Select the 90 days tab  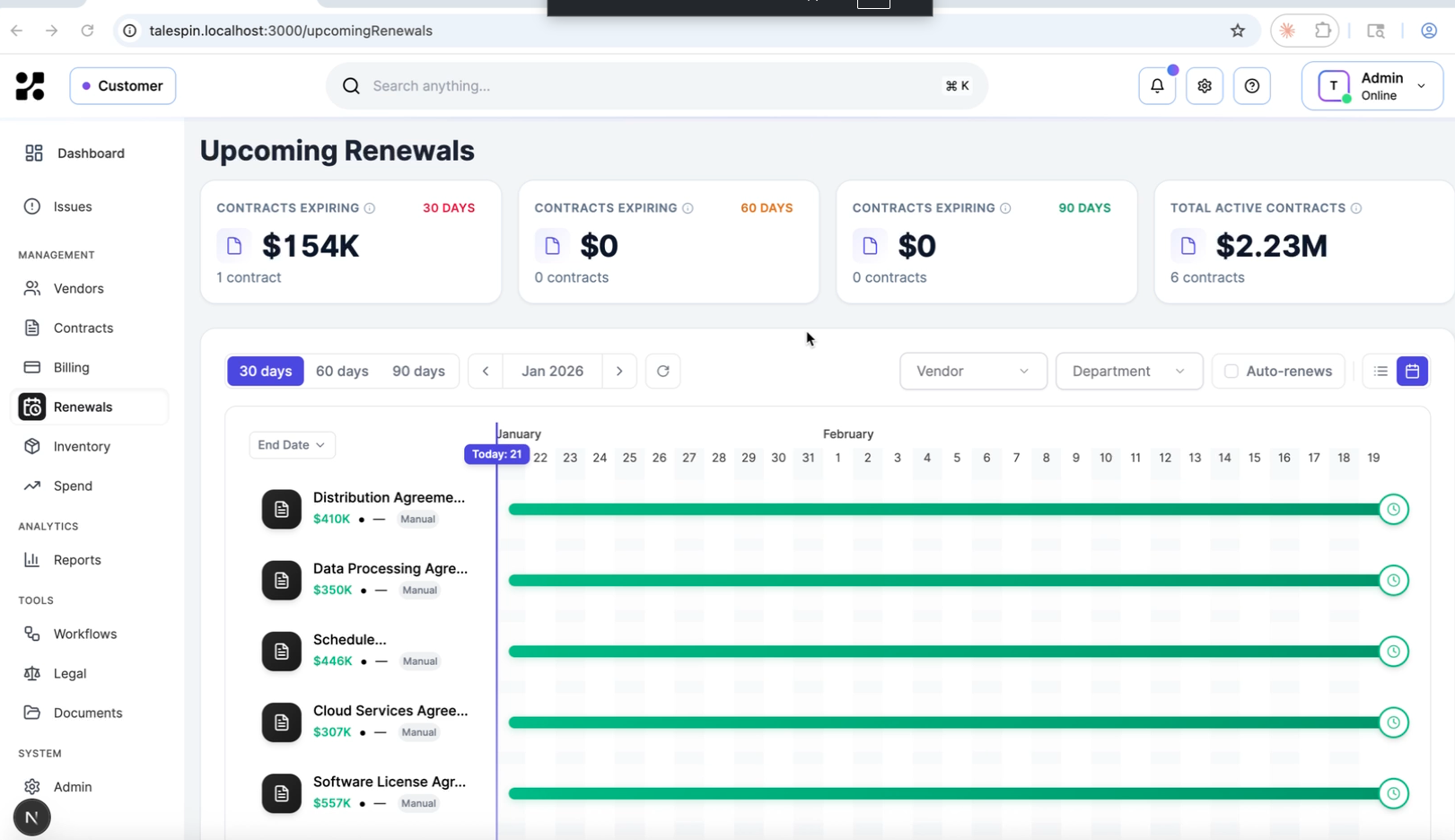[x=418, y=371]
